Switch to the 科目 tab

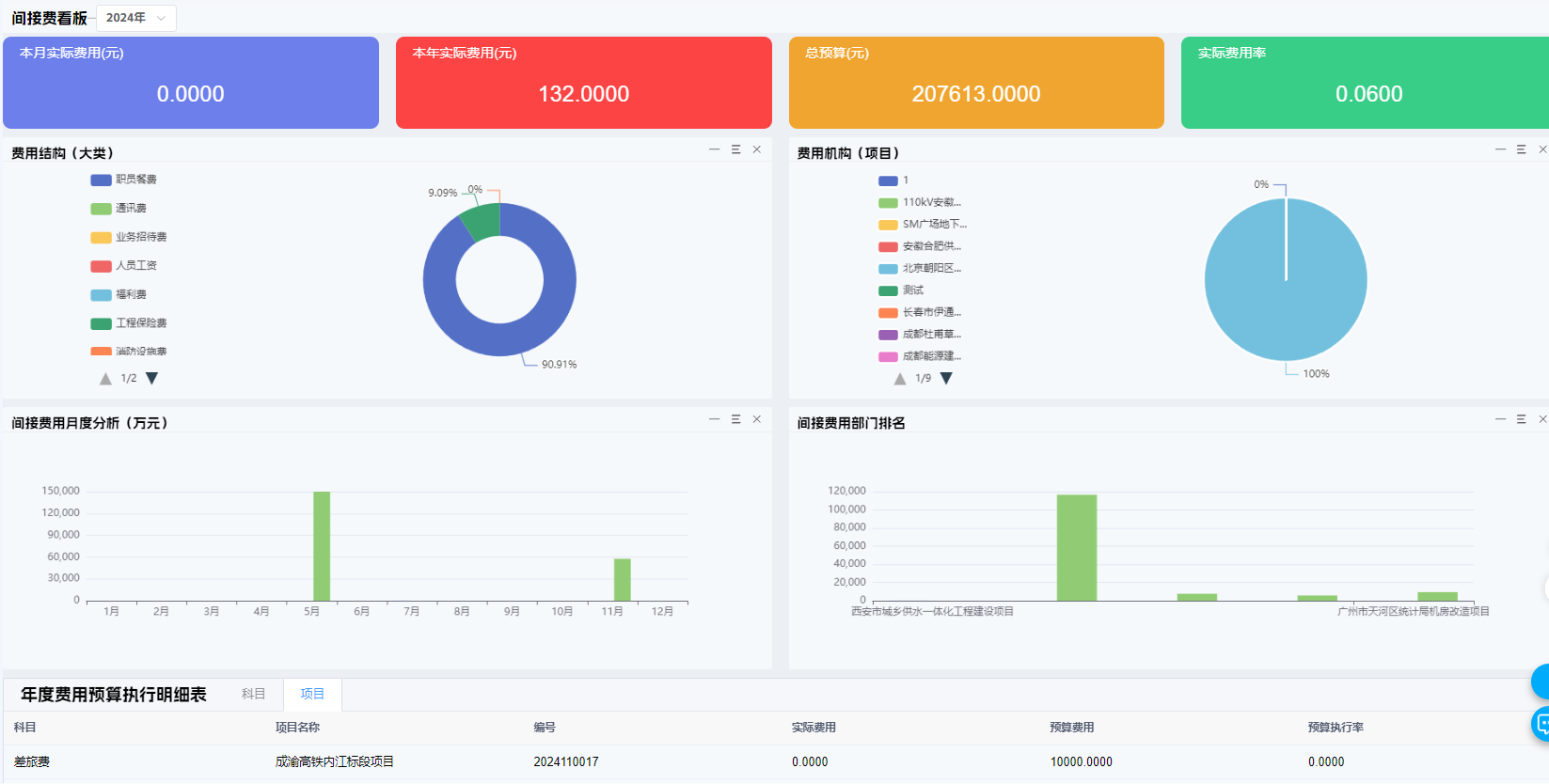coord(253,694)
